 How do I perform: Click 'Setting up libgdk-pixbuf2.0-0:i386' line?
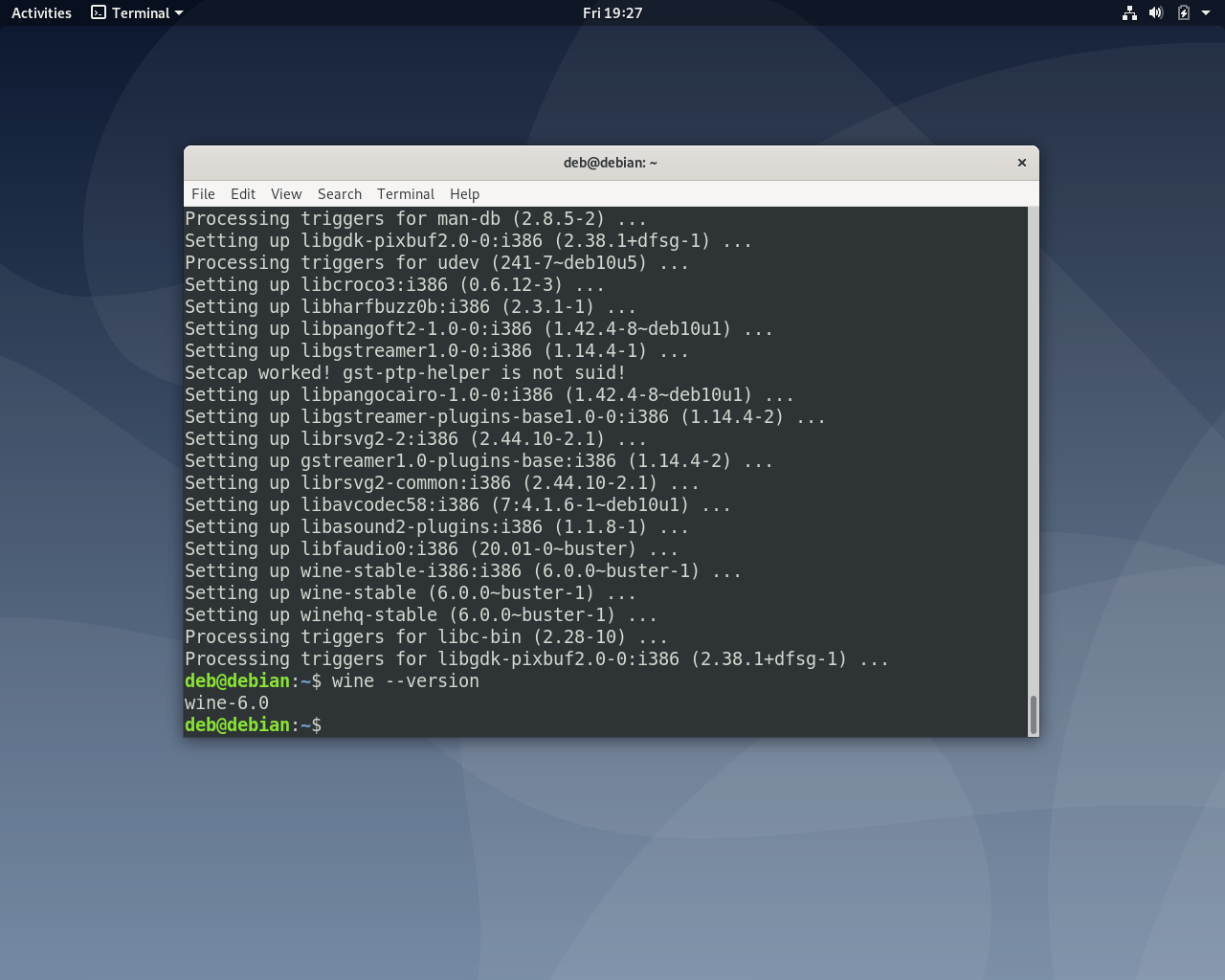(x=468, y=241)
